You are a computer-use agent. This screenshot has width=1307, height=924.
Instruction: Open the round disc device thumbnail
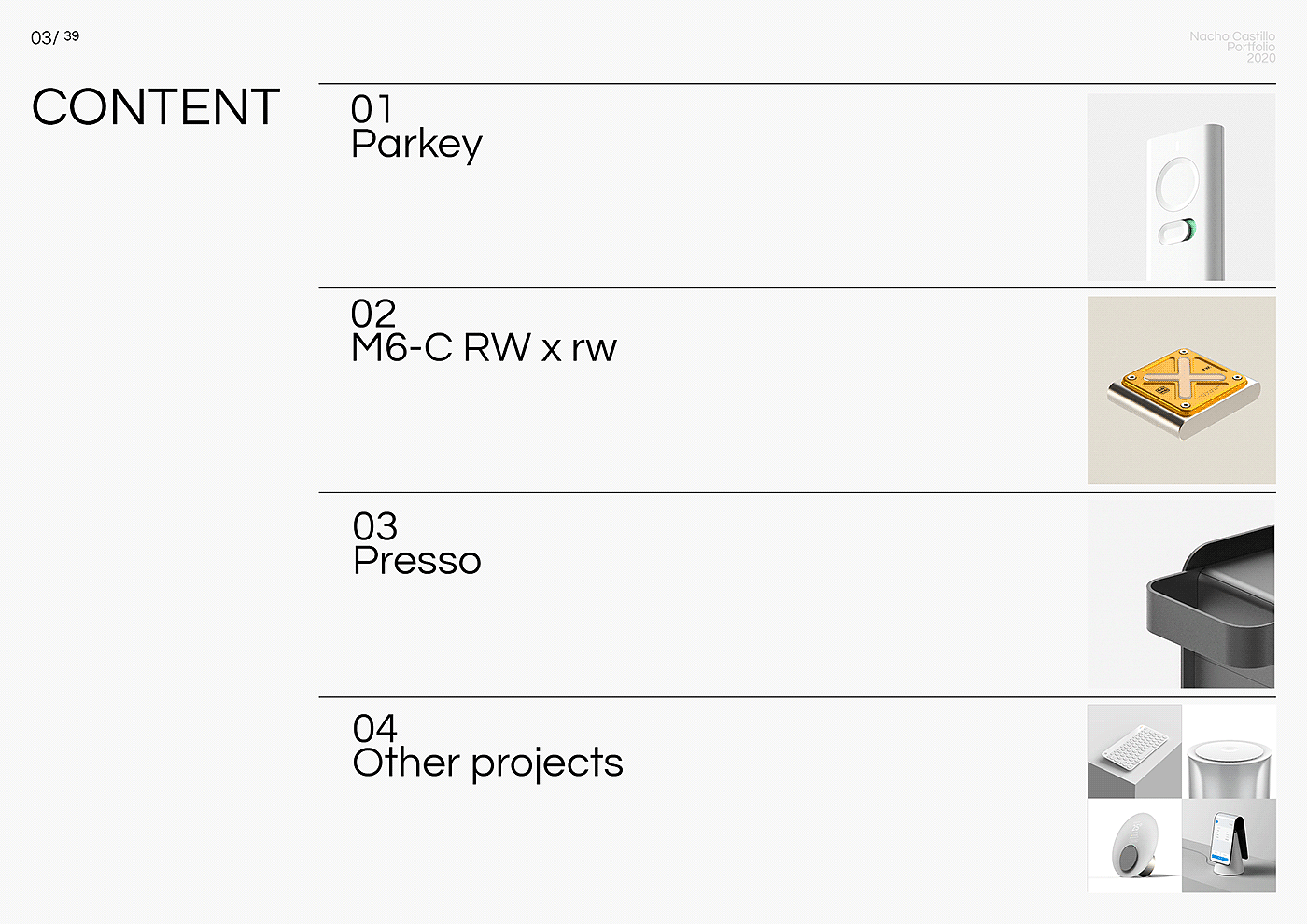(x=1134, y=846)
